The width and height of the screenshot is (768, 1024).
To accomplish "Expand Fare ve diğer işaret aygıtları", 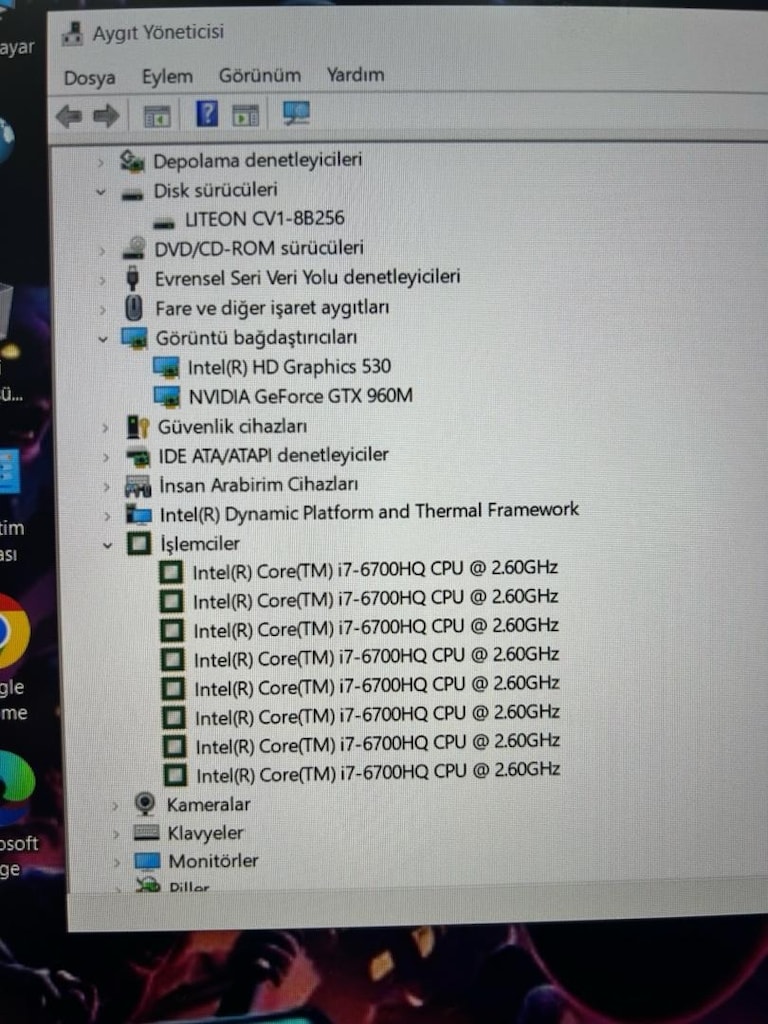I will tap(103, 310).
